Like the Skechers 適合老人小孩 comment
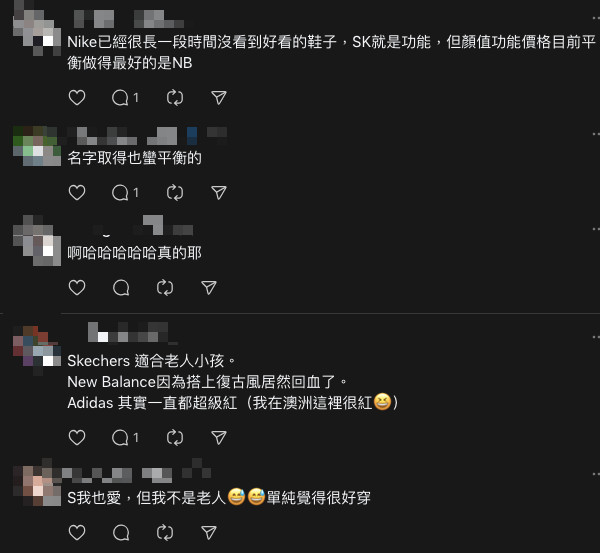The width and height of the screenshot is (600, 553). point(77,437)
